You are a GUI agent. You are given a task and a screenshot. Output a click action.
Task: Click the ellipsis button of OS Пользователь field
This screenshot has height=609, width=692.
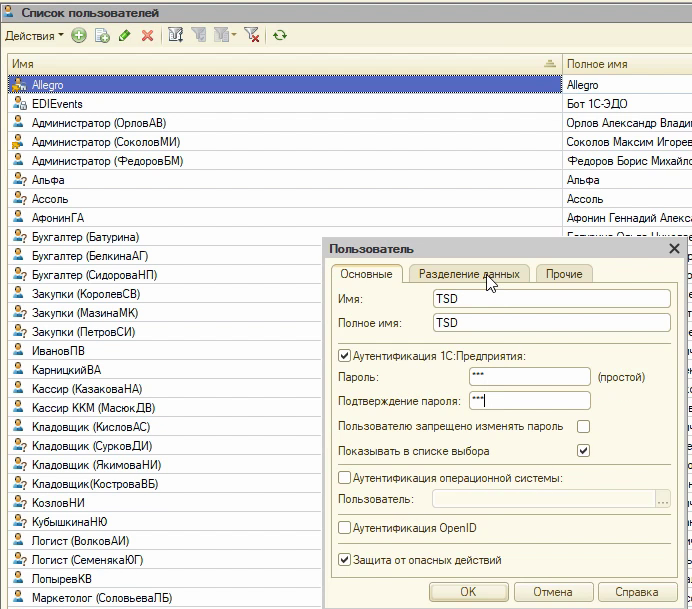[663, 499]
